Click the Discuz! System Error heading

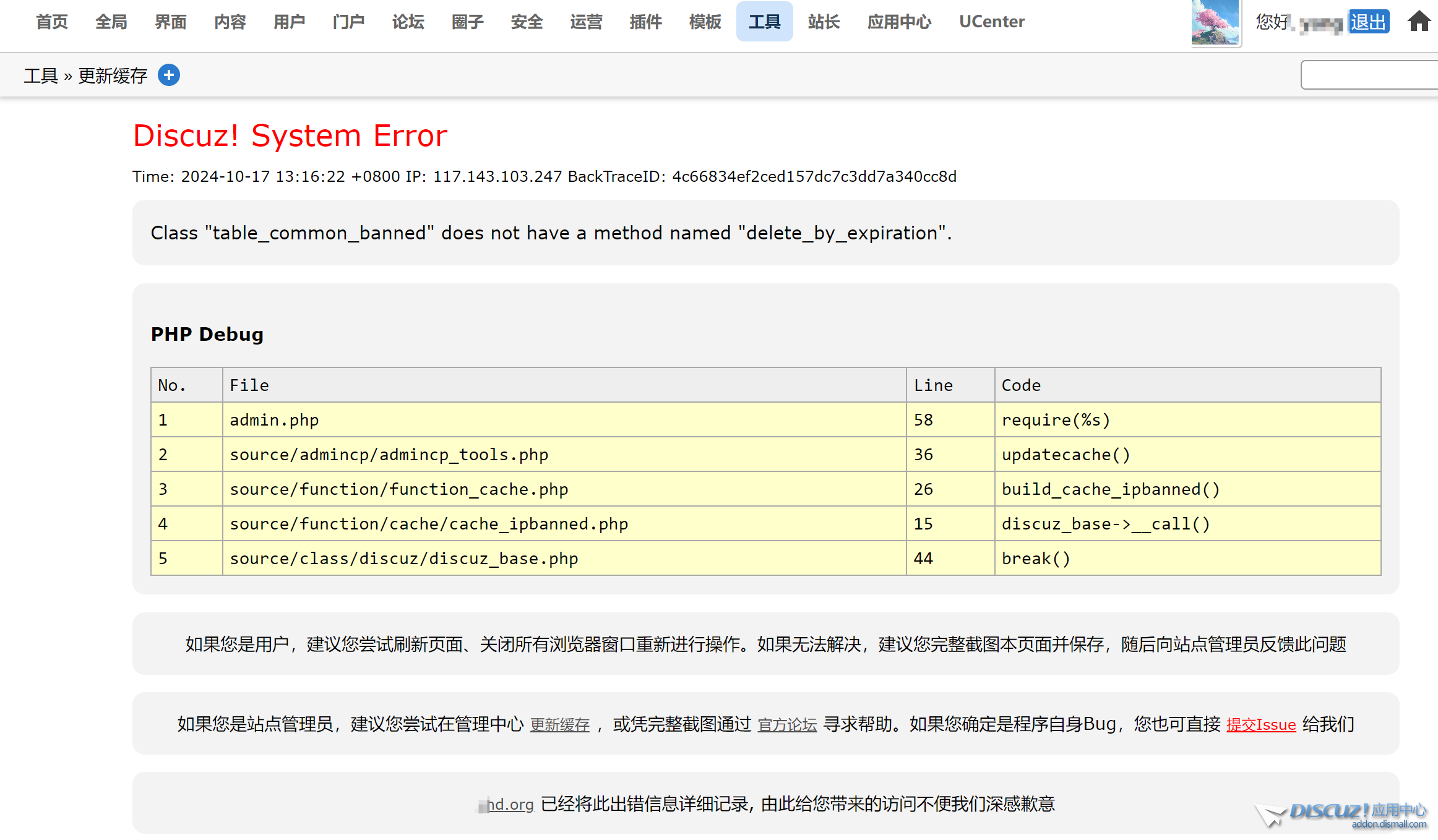[x=290, y=135]
